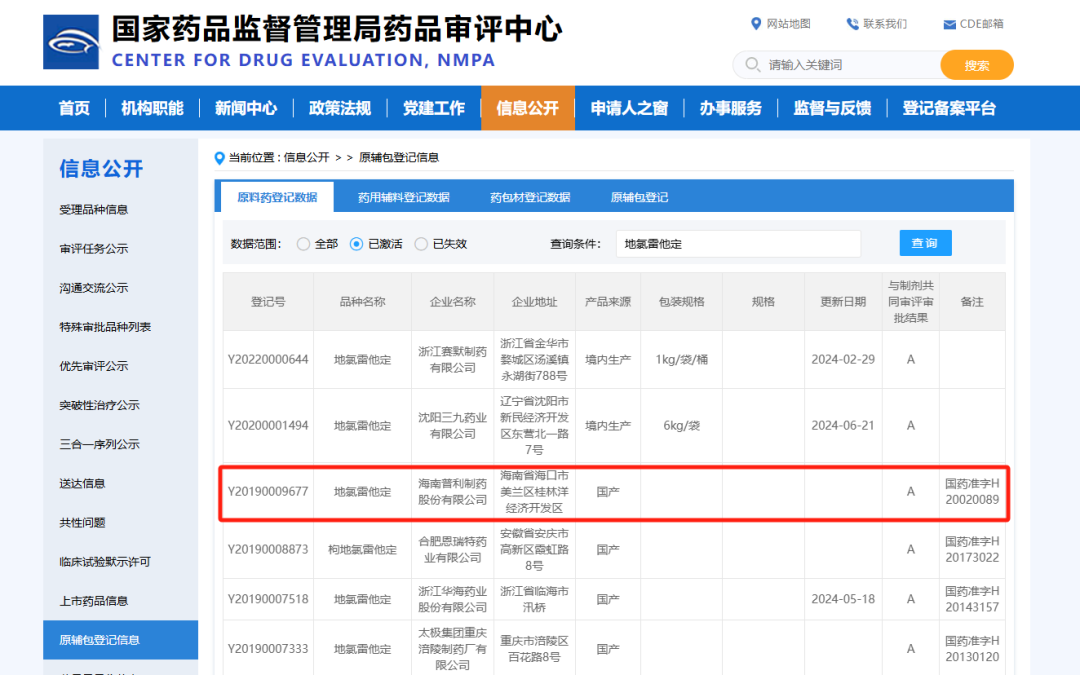Open the 信息公开 navigation menu
Image resolution: width=1080 pixels, height=675 pixels.
[527, 108]
